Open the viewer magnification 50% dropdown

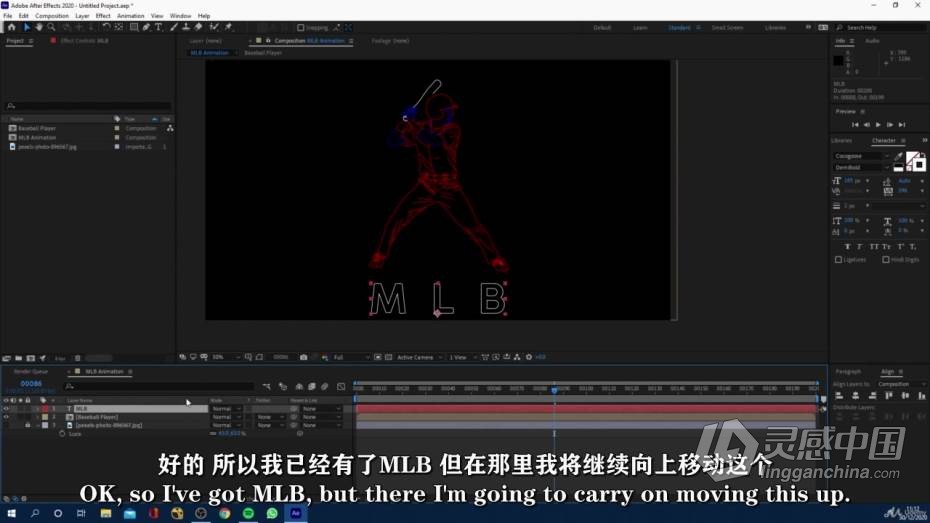pos(226,357)
